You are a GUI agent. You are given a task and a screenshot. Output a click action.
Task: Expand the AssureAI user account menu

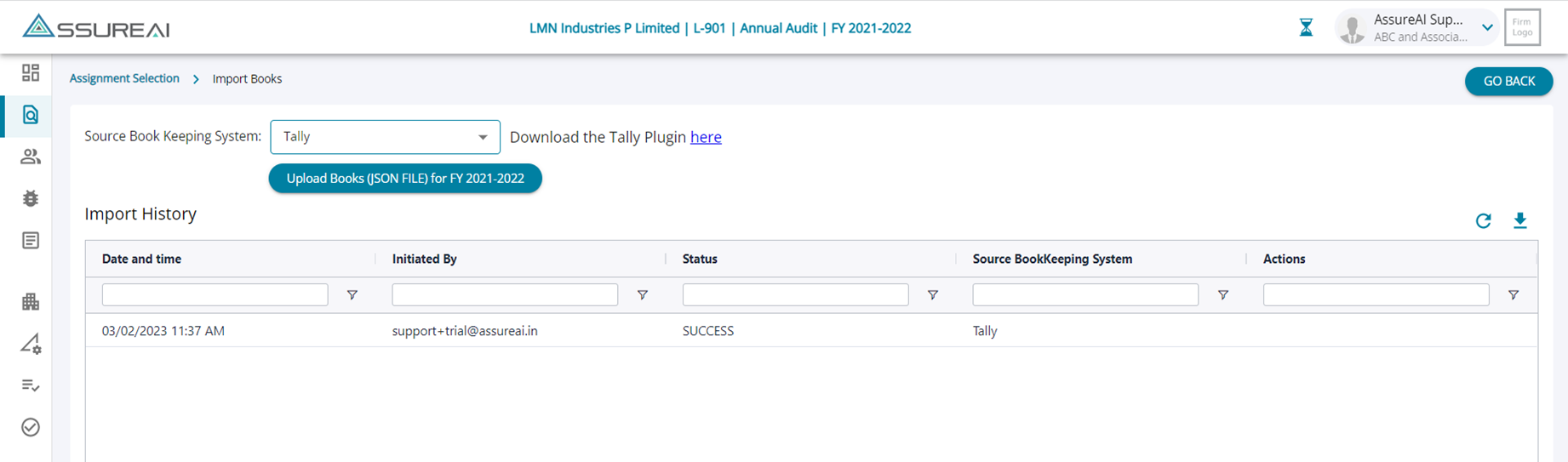pos(1486,28)
